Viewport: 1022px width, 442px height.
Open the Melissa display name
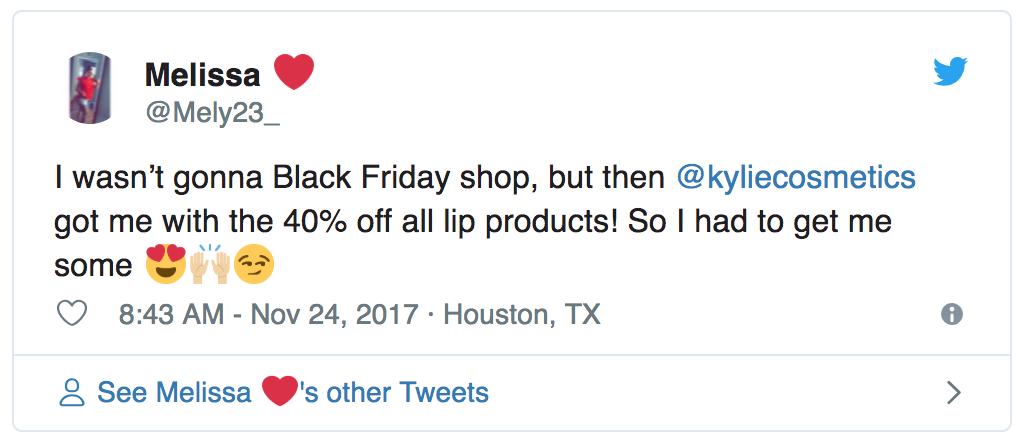pos(202,75)
